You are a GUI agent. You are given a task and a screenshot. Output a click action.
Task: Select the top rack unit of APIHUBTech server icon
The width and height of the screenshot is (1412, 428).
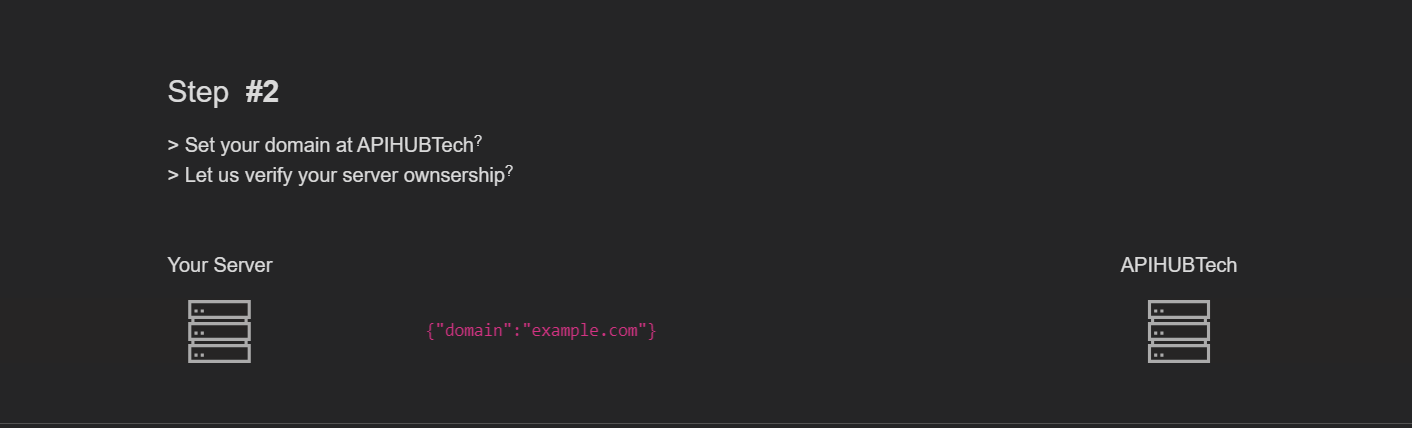pyautogui.click(x=1179, y=310)
